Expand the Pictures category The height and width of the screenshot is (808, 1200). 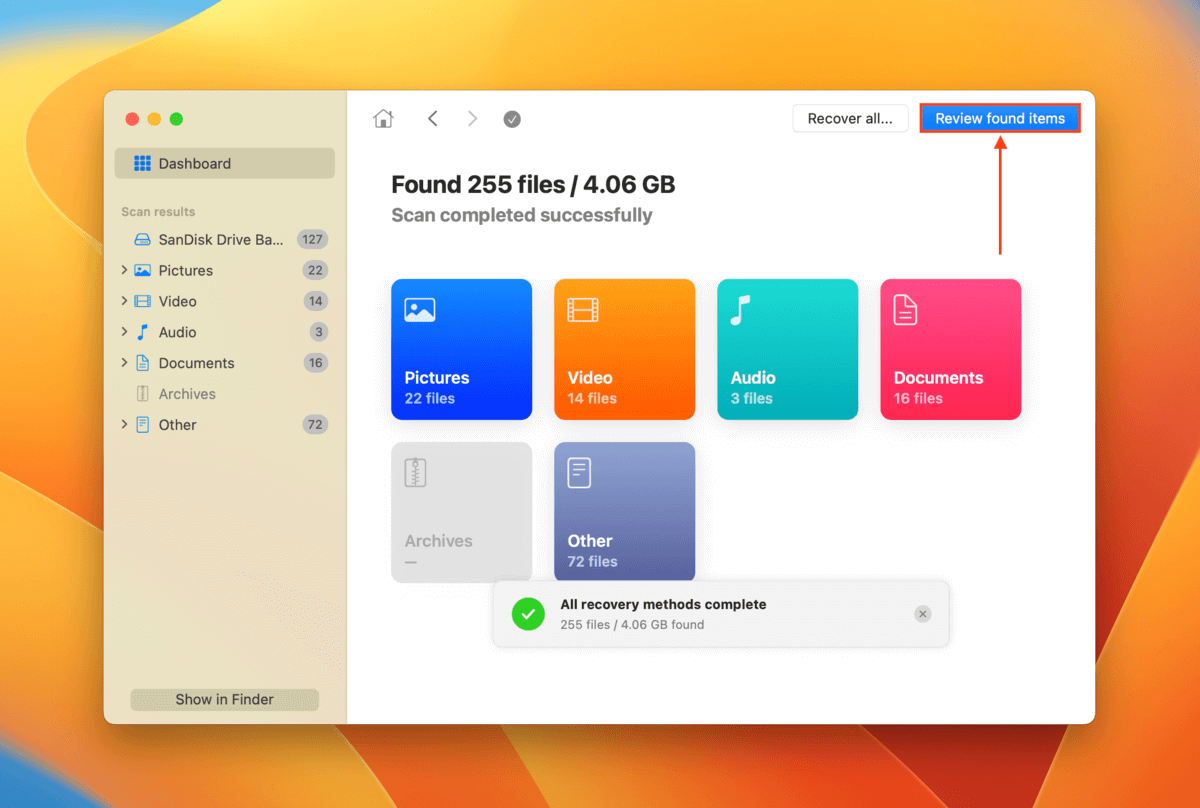pos(124,270)
